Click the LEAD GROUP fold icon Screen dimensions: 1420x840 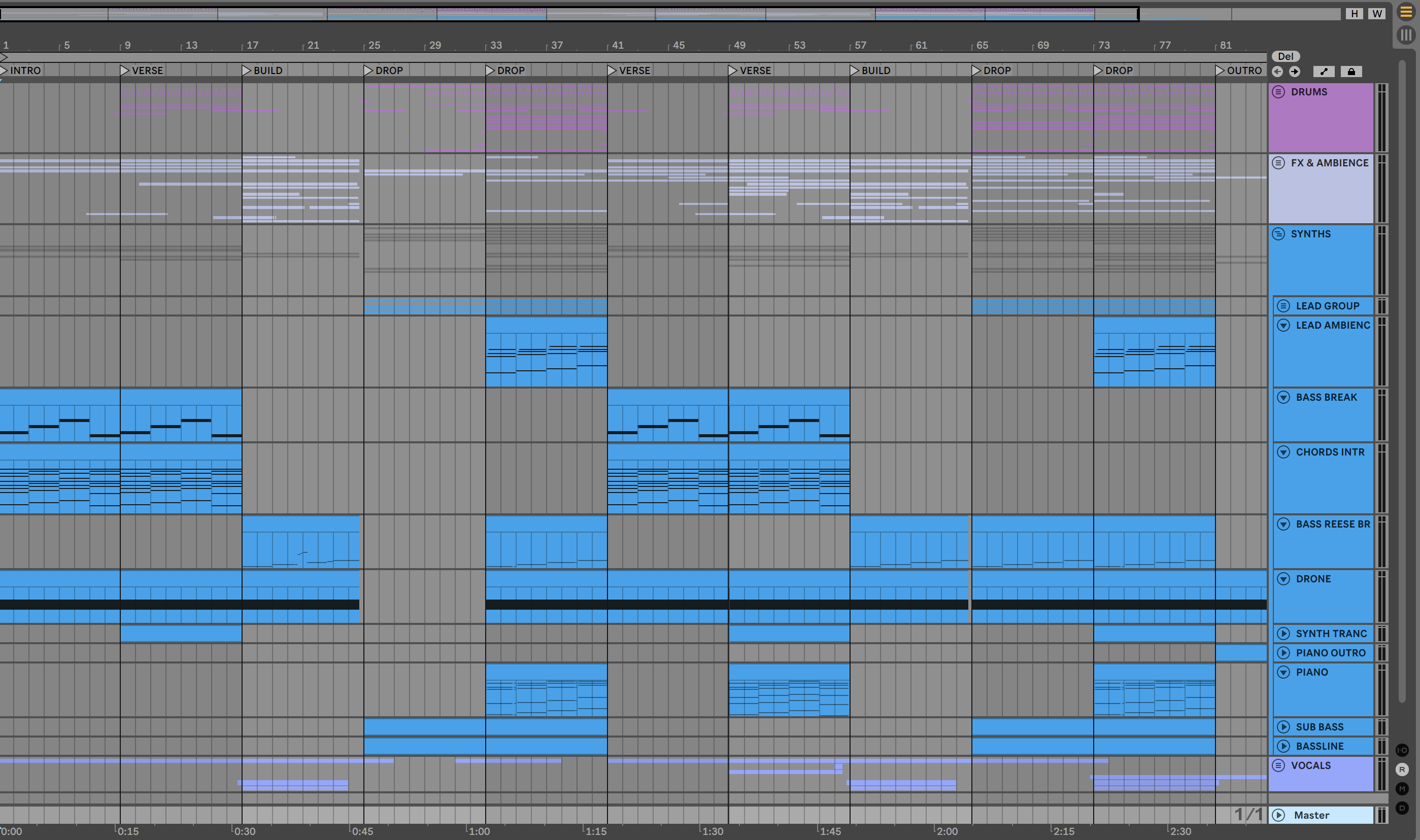coord(1283,306)
